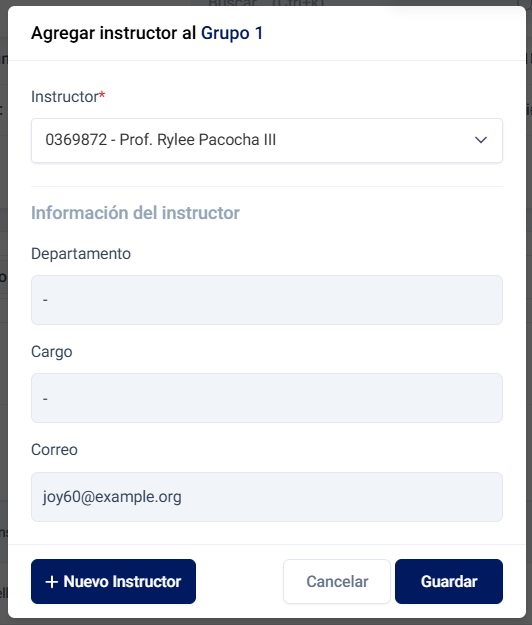This screenshot has height=625, width=532.
Task: Click the selected text 0369872 - Prof. Rylee Pacocha III
Action: [x=161, y=140]
